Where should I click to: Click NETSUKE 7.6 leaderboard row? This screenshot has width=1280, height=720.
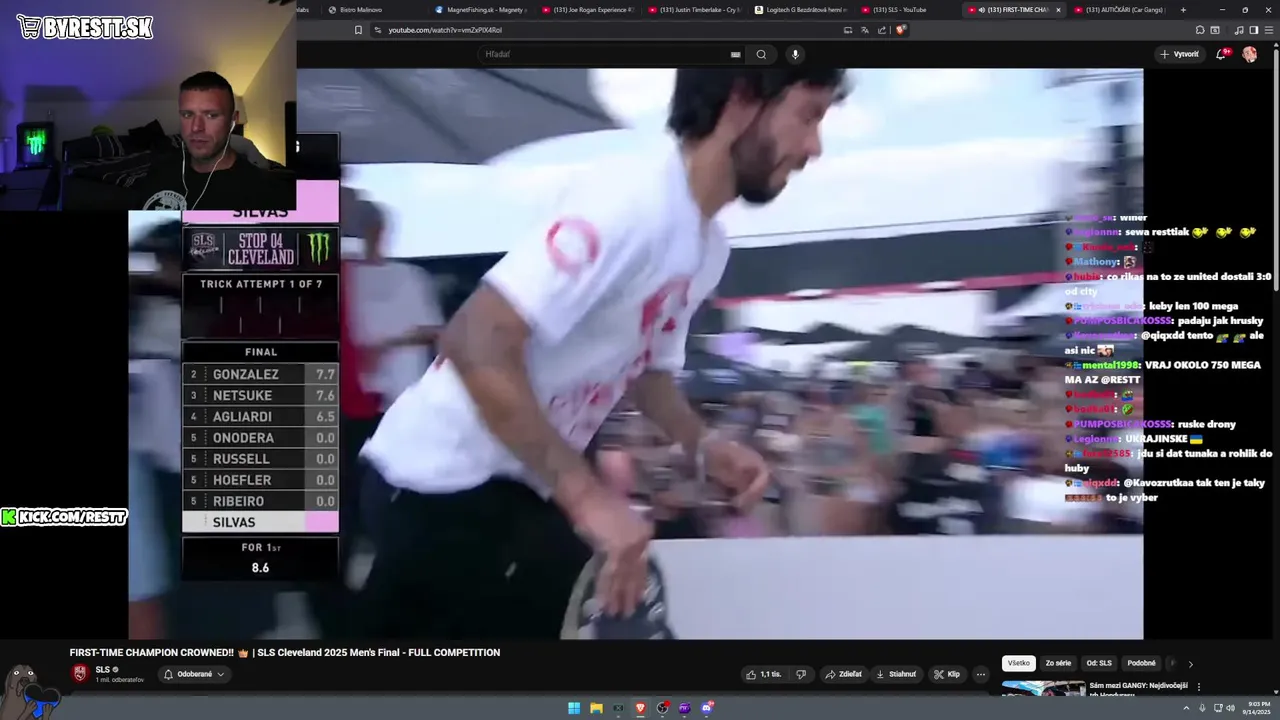[x=261, y=395]
